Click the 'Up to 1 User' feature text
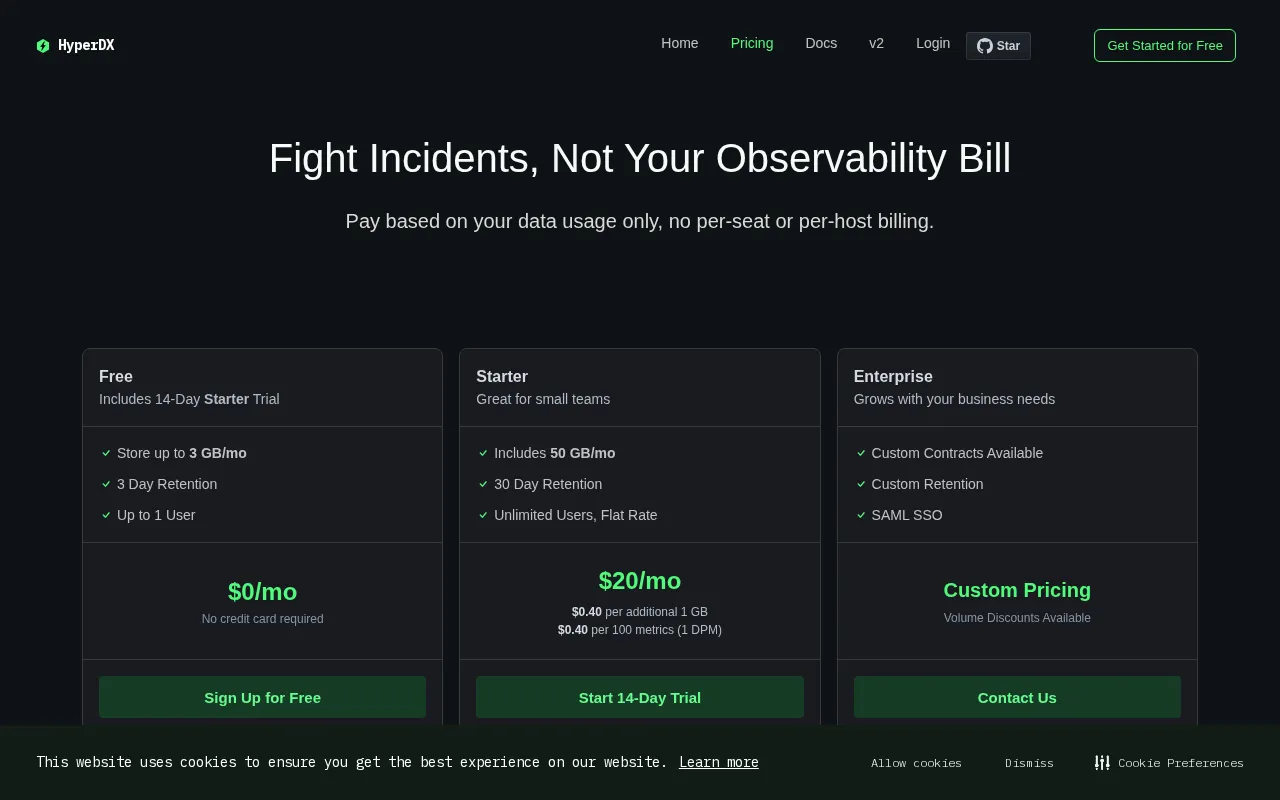The image size is (1280, 800). [x=156, y=515]
